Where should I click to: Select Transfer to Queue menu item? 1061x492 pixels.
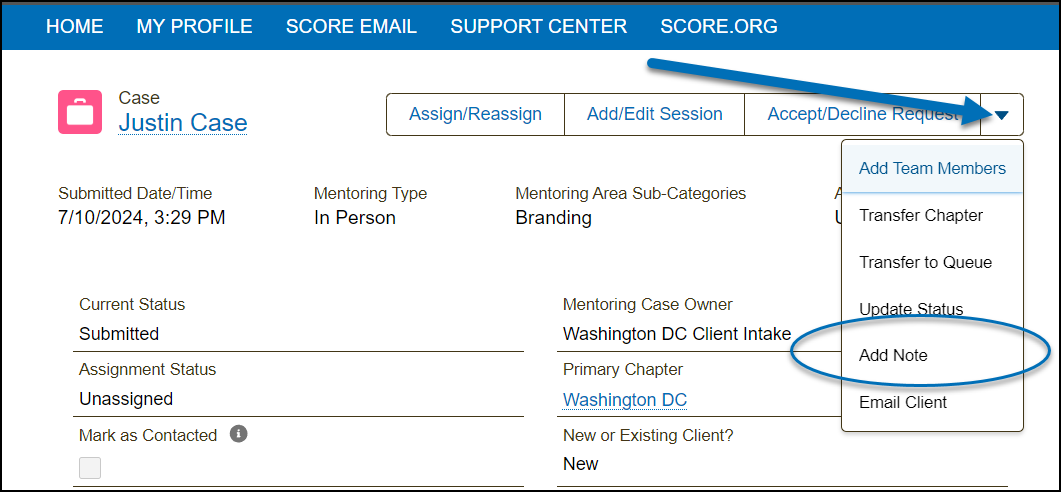coord(925,262)
